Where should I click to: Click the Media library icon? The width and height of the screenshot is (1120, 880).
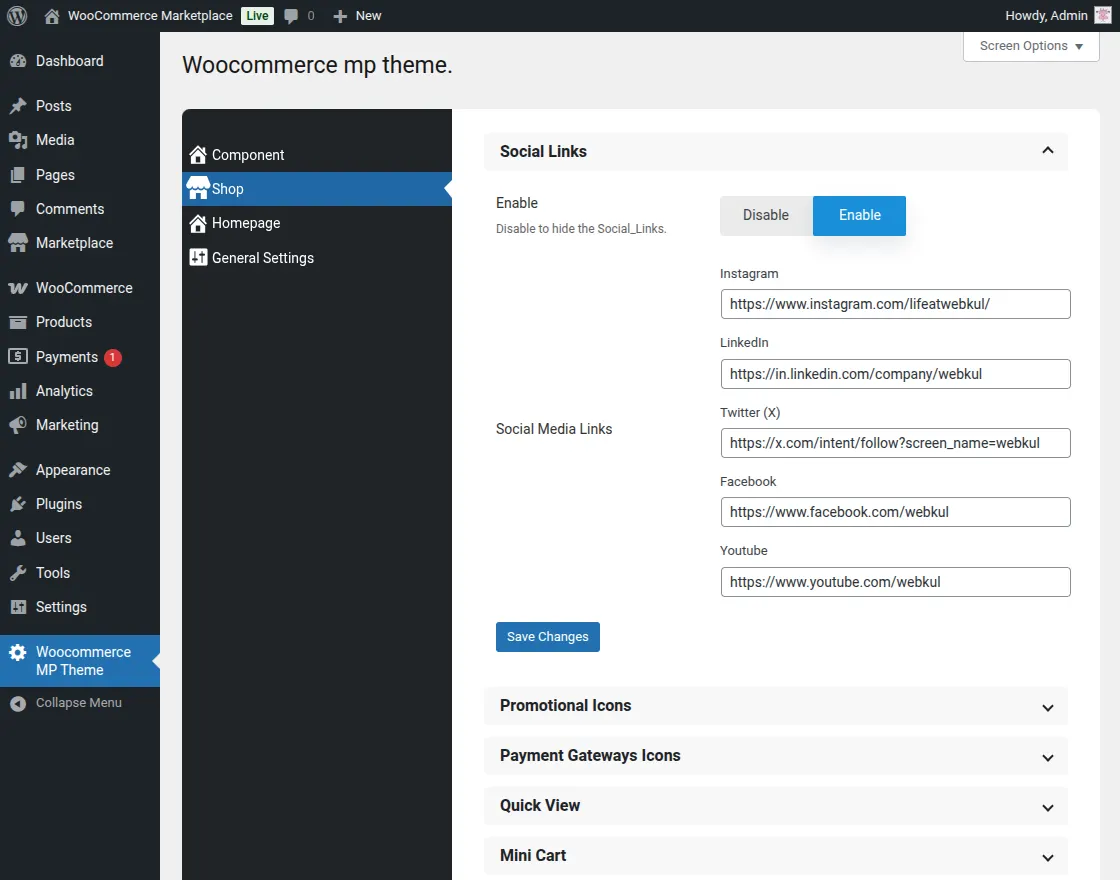pyautogui.click(x=18, y=140)
